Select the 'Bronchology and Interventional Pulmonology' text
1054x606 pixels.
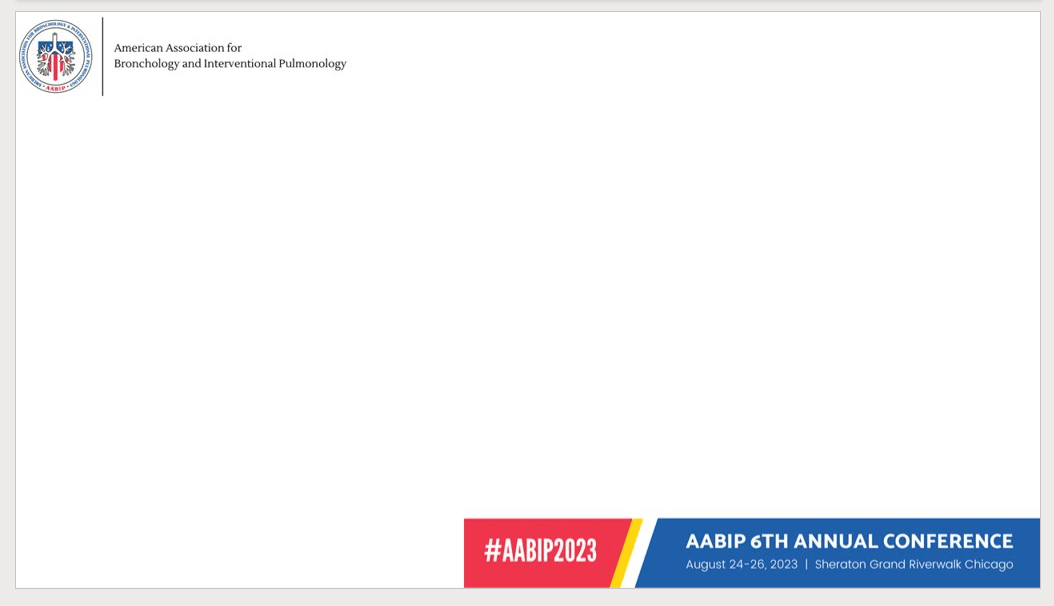point(231,63)
